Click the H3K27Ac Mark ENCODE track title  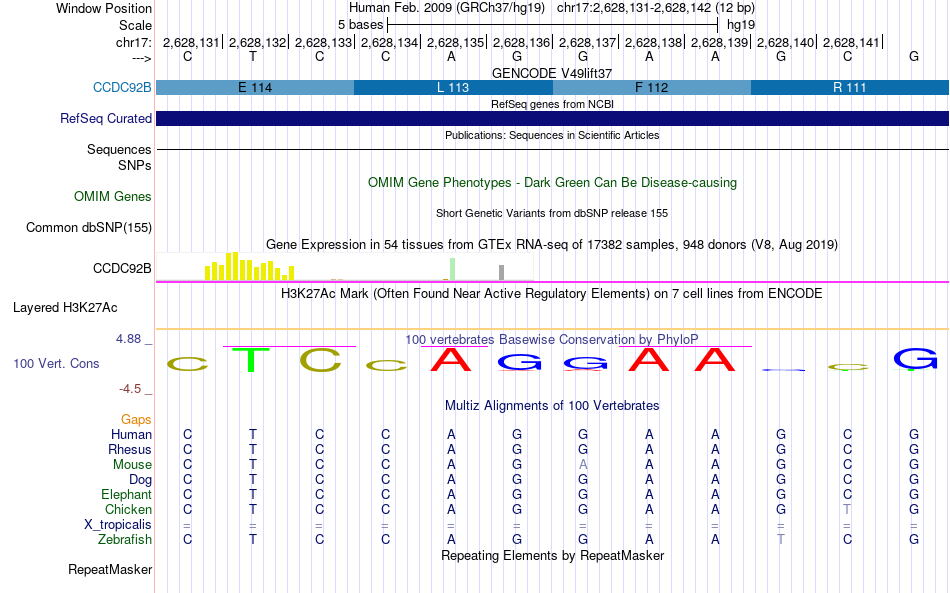[x=552, y=294]
